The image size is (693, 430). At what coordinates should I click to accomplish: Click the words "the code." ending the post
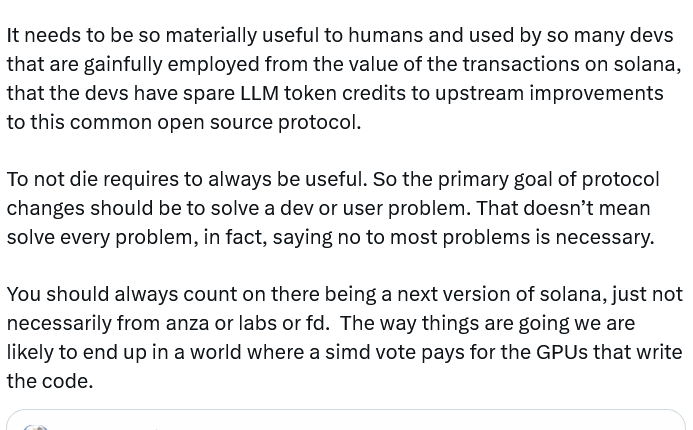pos(50,381)
